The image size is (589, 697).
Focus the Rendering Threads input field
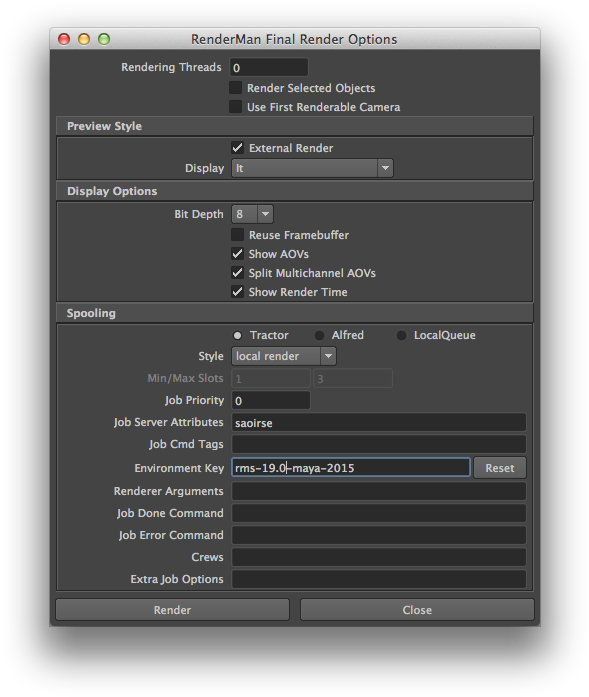click(x=269, y=67)
